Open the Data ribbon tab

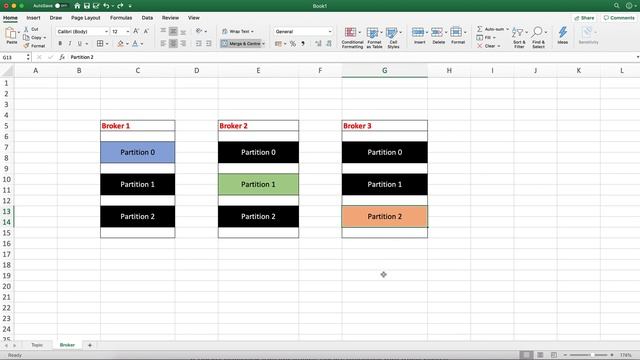tap(147, 18)
